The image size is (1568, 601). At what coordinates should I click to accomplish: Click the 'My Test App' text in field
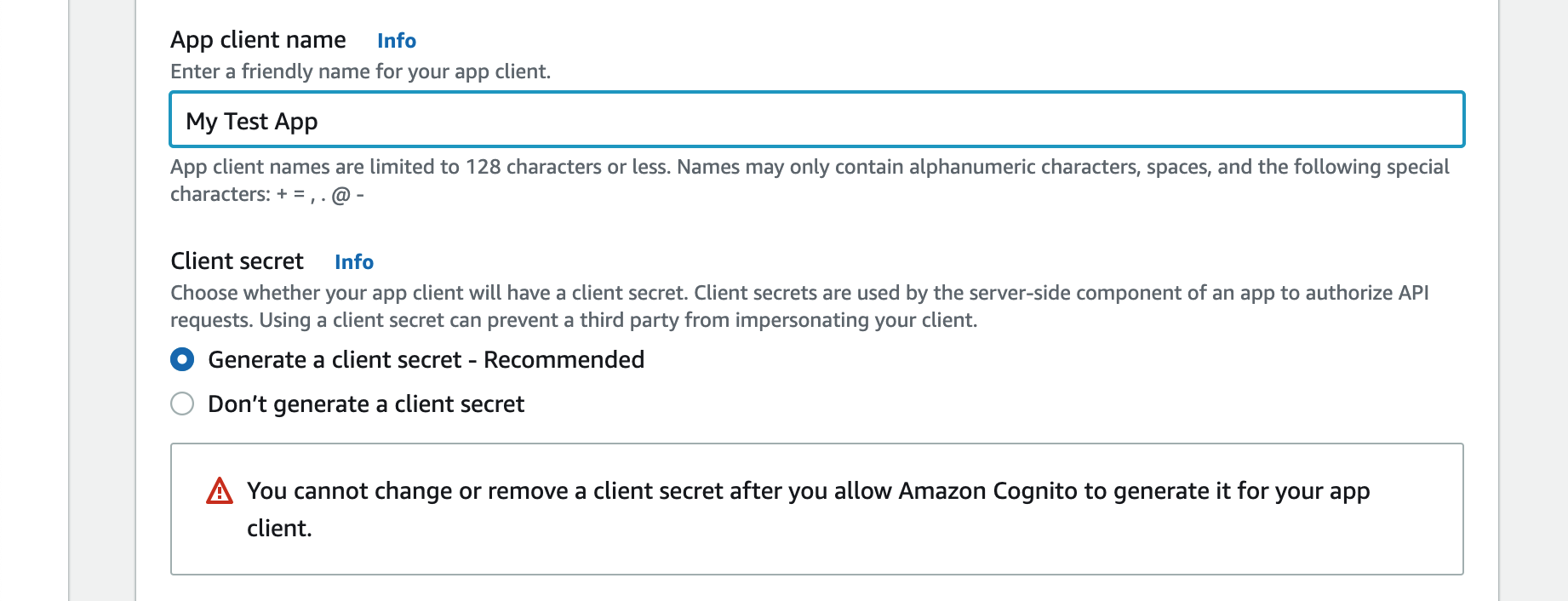point(252,122)
